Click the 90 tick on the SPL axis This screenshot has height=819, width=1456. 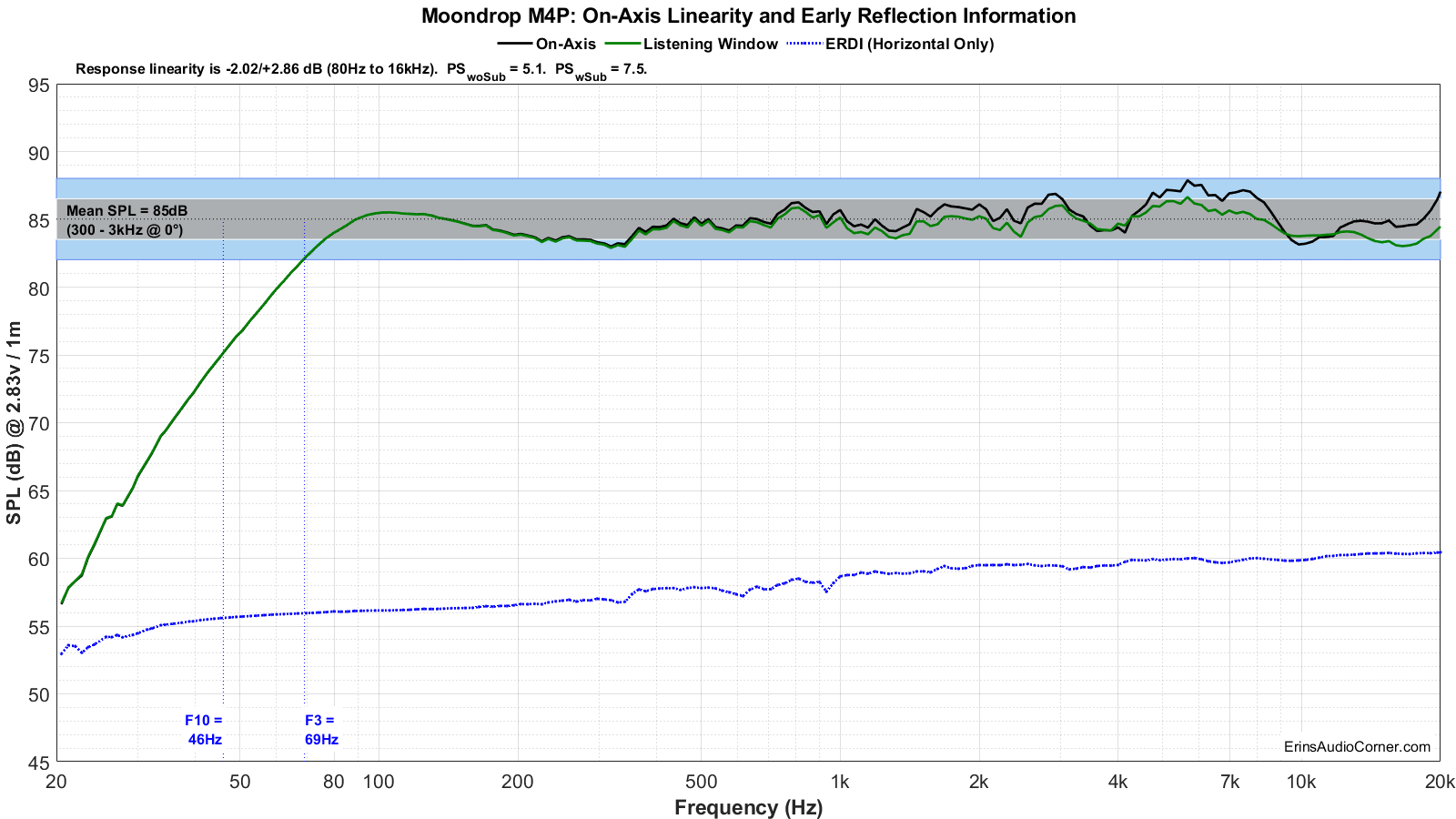coord(39,153)
